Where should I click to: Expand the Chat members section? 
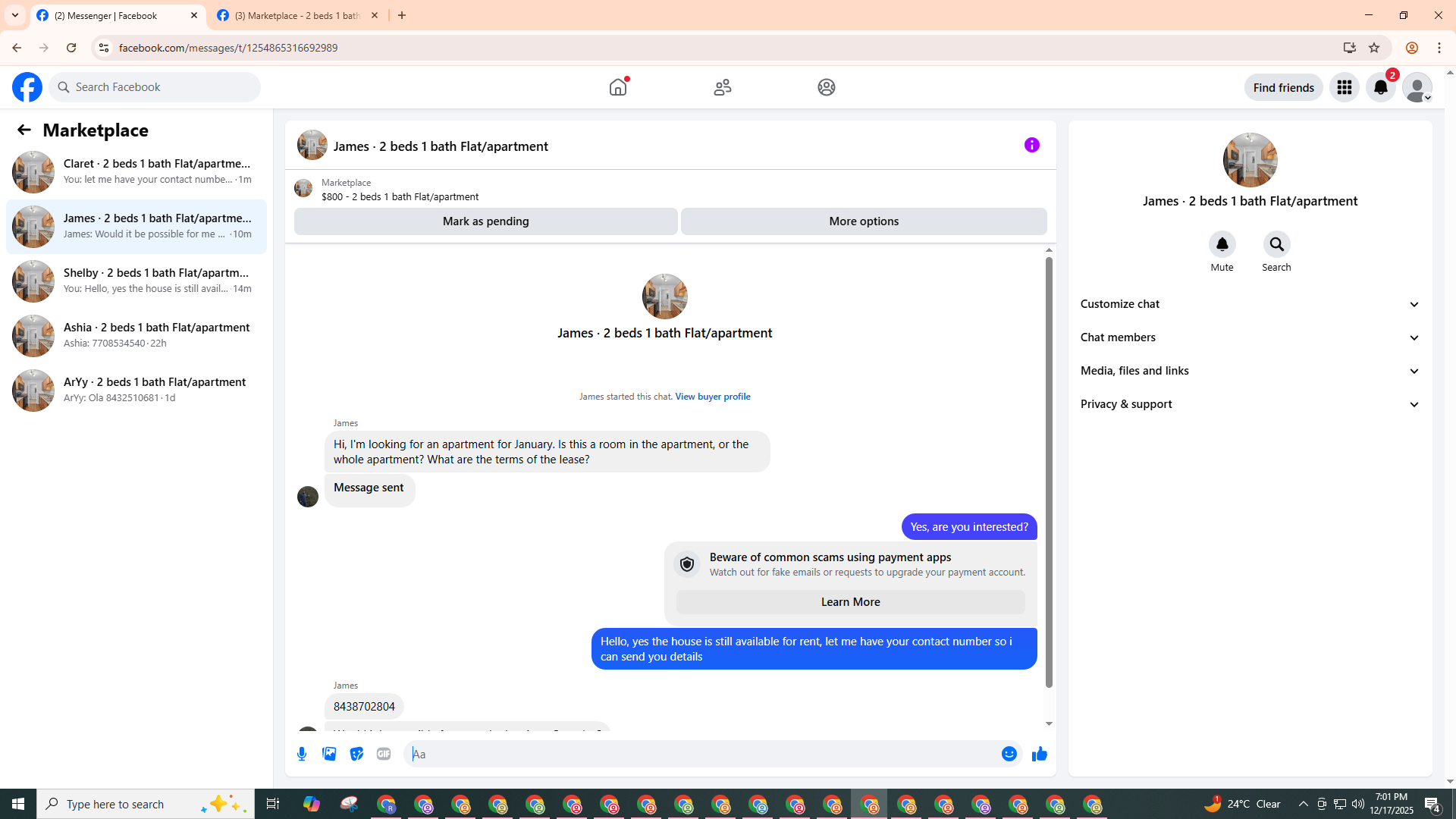[1250, 337]
